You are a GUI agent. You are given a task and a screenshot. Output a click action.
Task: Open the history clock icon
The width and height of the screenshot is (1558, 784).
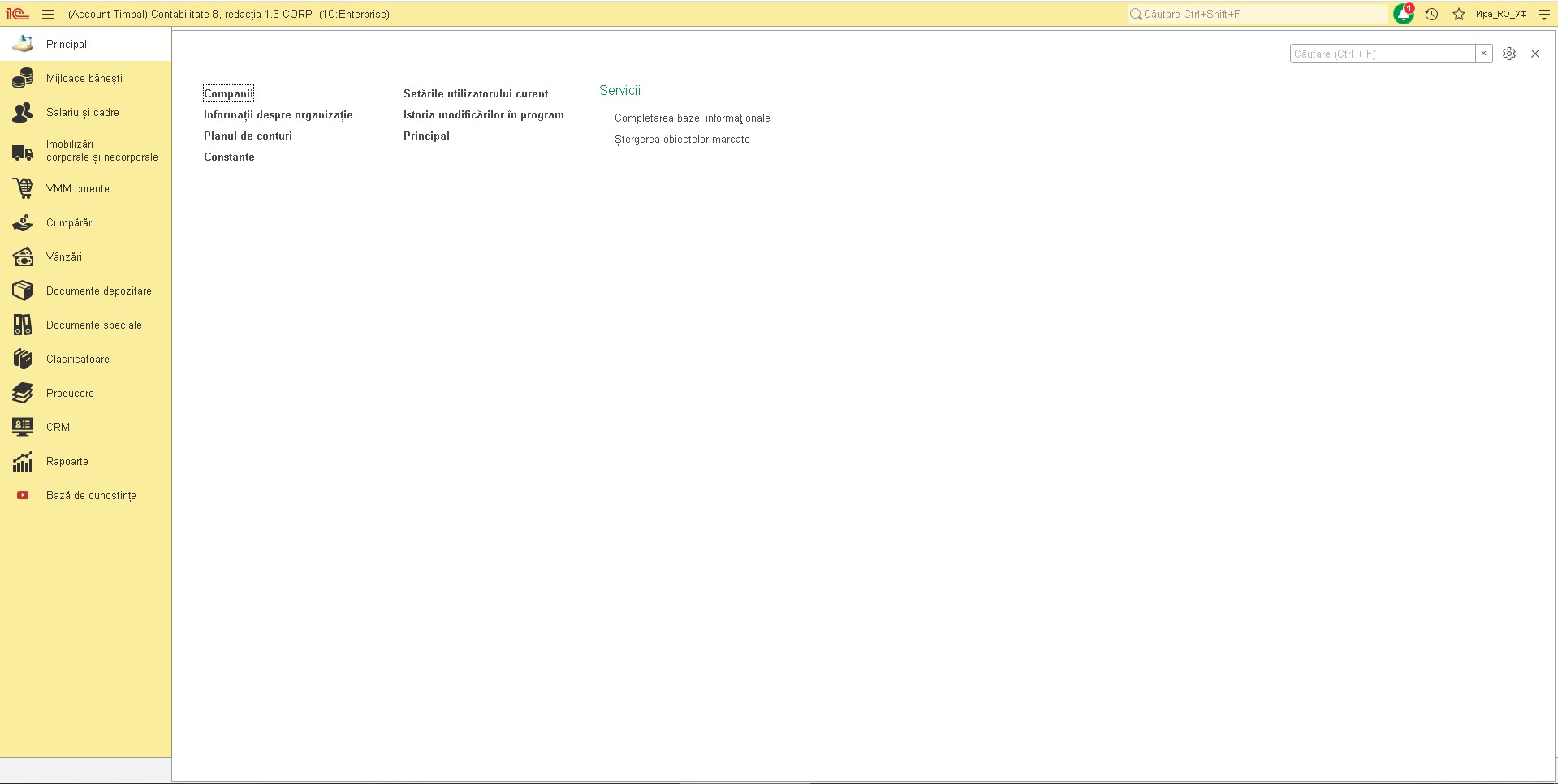[1432, 14]
